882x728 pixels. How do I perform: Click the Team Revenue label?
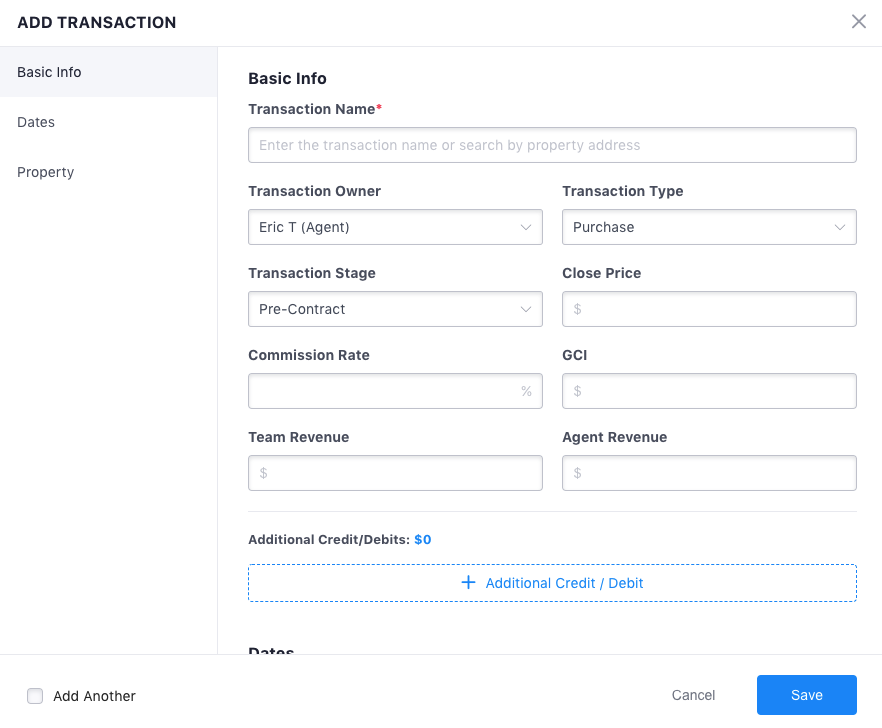pos(299,437)
